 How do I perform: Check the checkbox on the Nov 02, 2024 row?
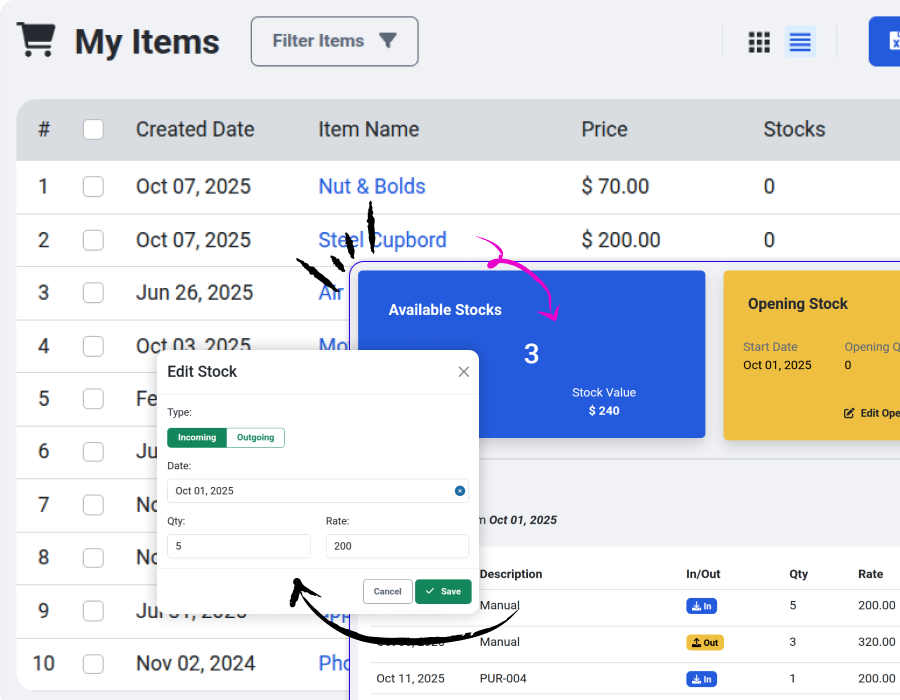pos(93,664)
